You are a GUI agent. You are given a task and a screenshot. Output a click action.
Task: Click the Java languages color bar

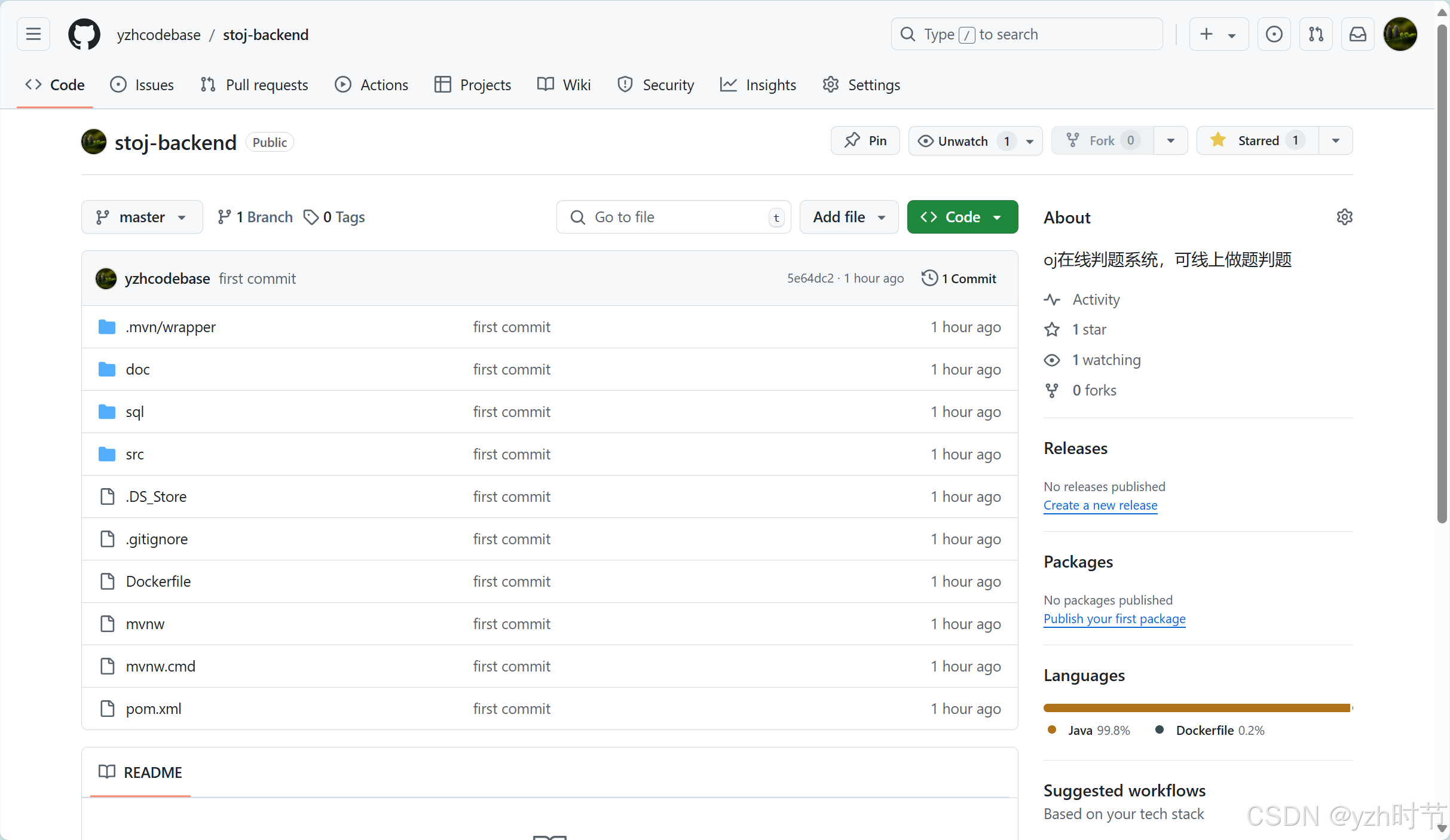click(1195, 708)
